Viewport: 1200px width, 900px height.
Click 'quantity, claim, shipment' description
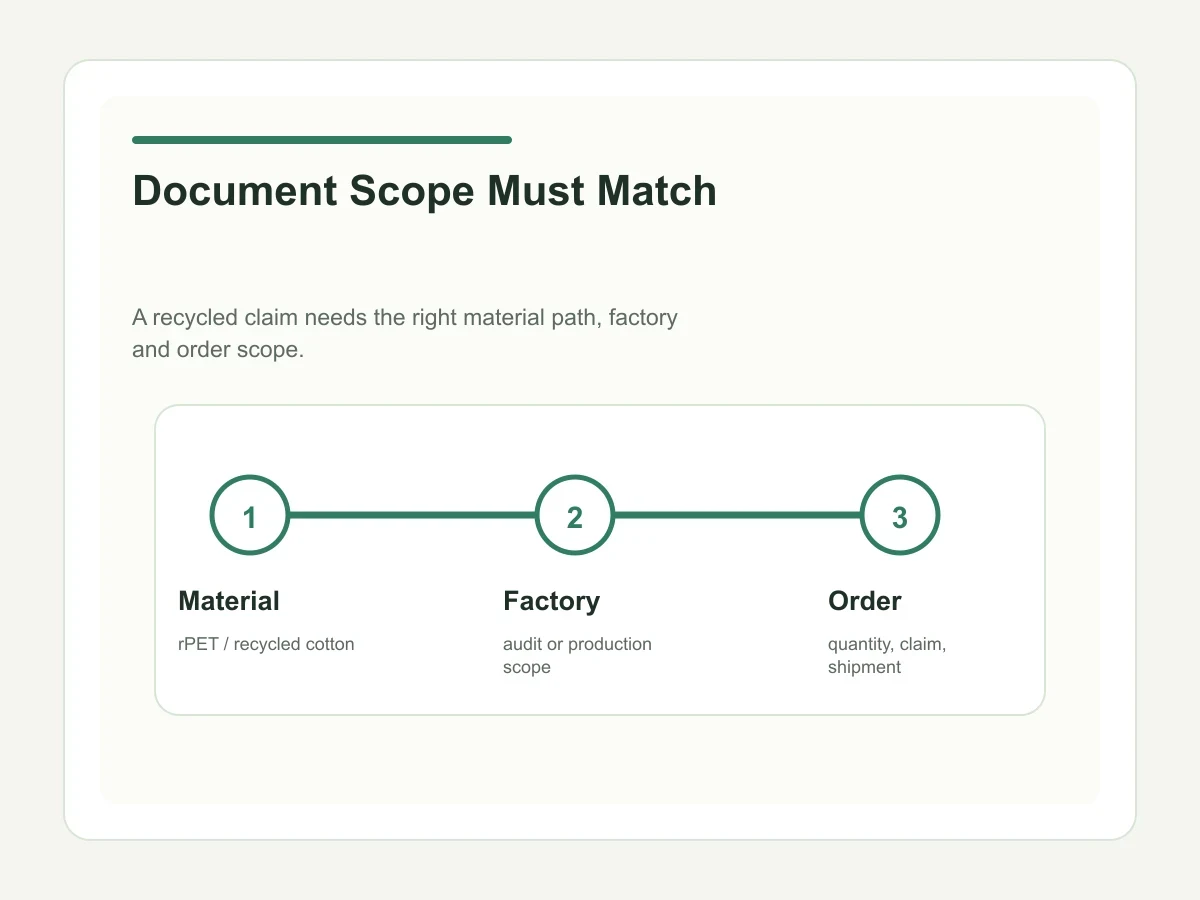point(887,655)
